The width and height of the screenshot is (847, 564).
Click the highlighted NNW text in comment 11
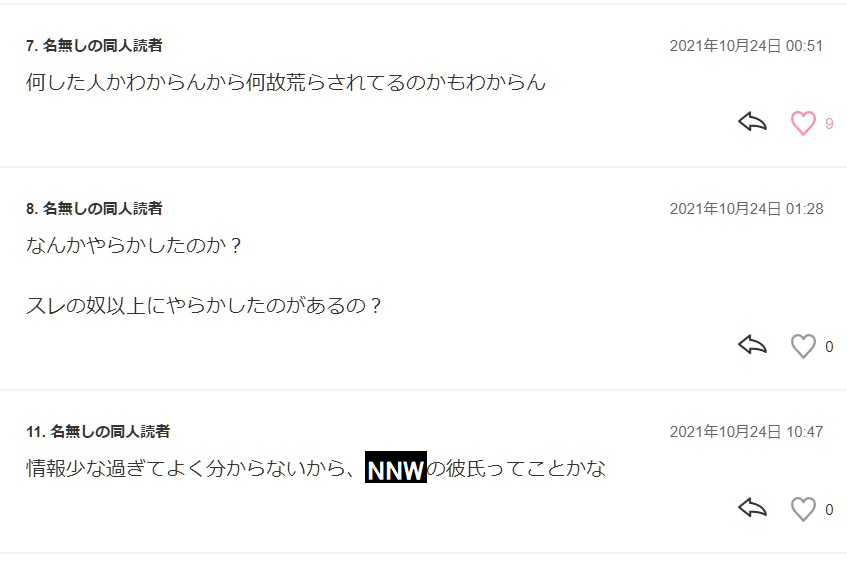(x=396, y=467)
